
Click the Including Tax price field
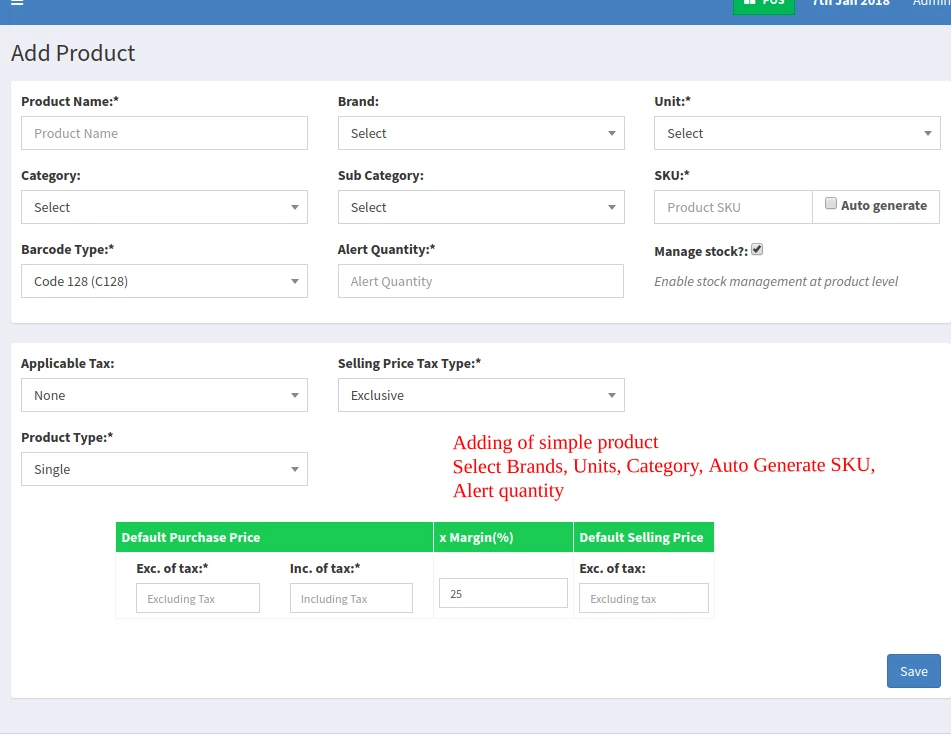(x=351, y=599)
